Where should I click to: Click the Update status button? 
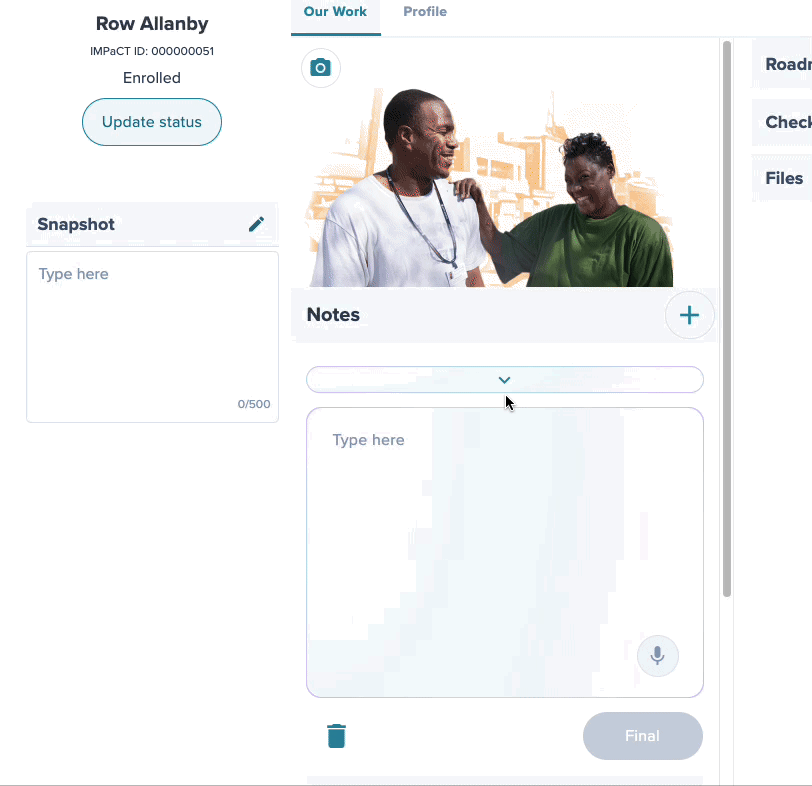pyautogui.click(x=152, y=122)
